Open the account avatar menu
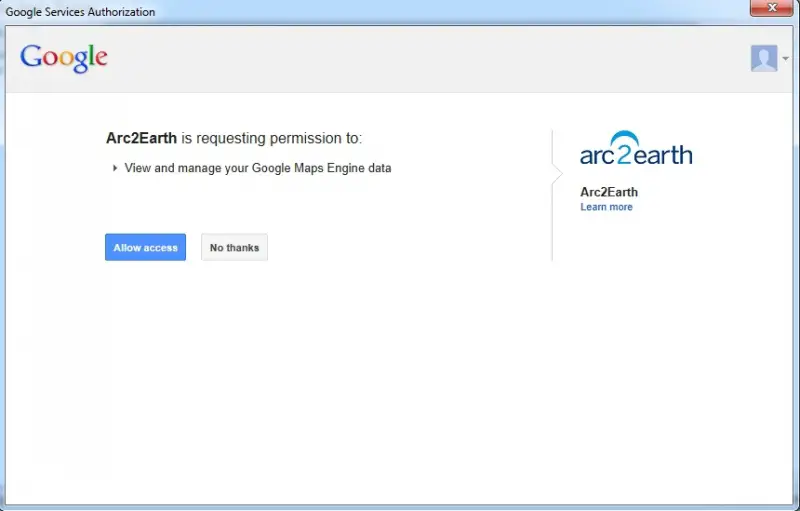 tap(764, 58)
